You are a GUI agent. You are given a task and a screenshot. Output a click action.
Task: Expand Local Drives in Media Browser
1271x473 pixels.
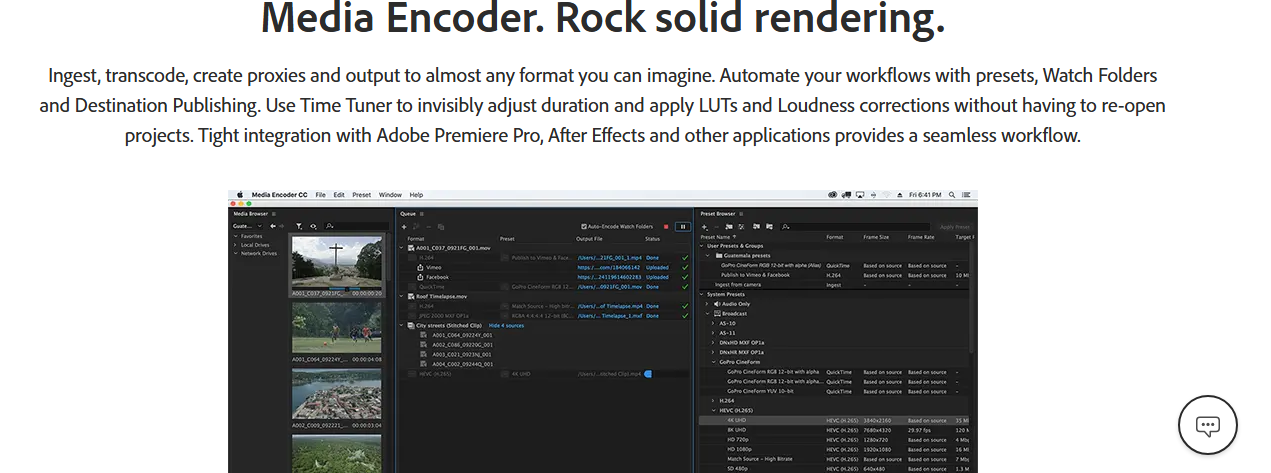coord(235,245)
